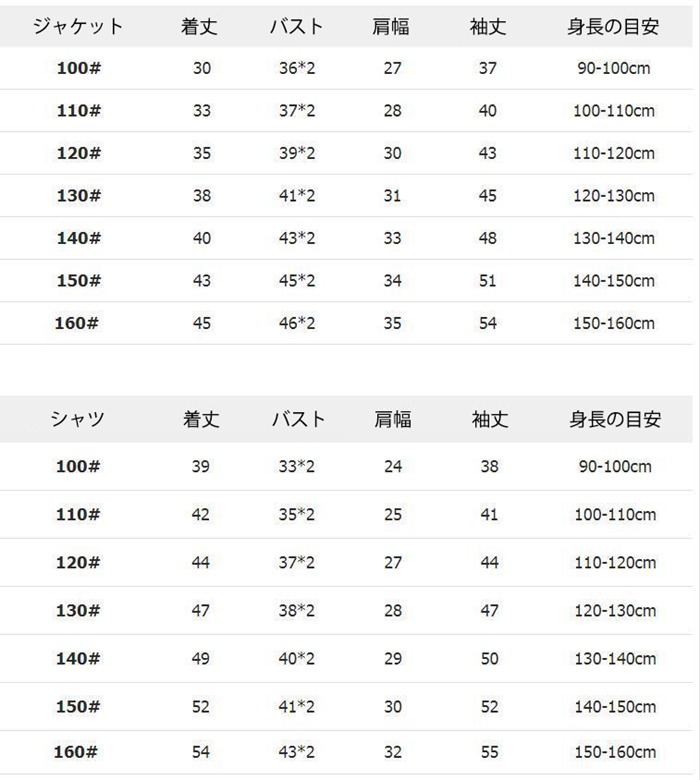The width and height of the screenshot is (700, 780).
Task: Click shirt 120# row label
Action: (78, 563)
